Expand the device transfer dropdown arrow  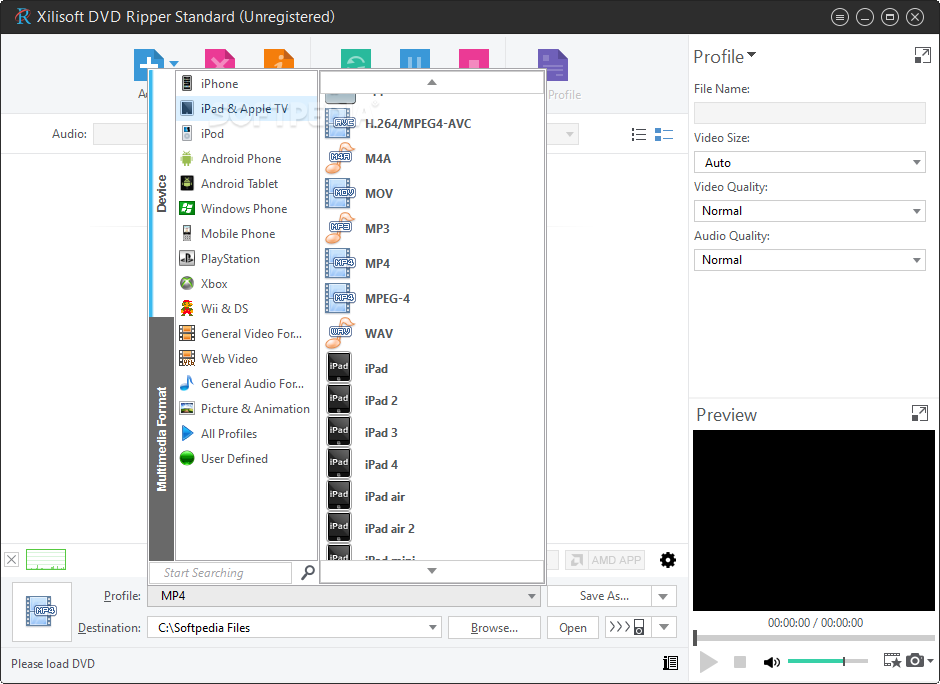[x=664, y=628]
